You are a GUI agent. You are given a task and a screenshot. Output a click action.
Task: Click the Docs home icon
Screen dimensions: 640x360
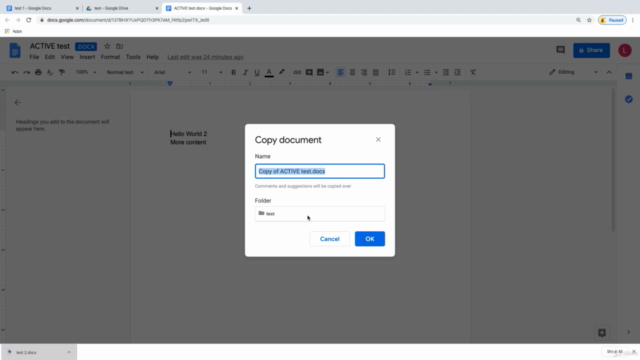[15, 51]
